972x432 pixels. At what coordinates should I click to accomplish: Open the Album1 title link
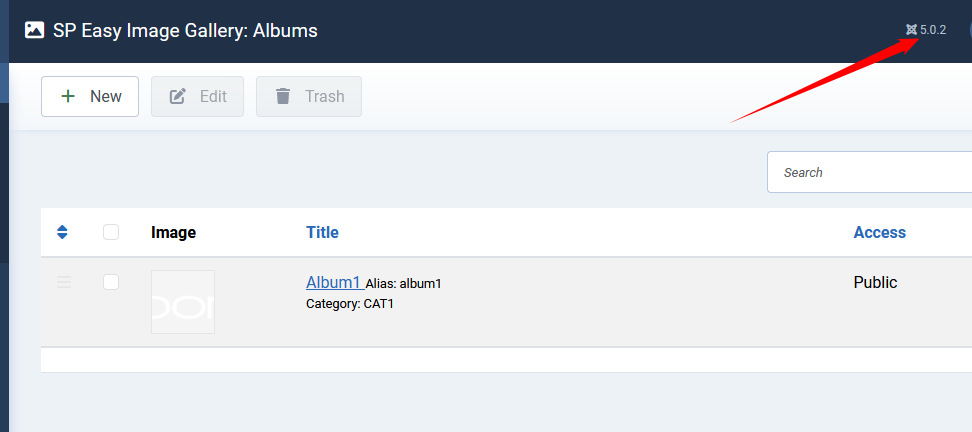point(333,283)
